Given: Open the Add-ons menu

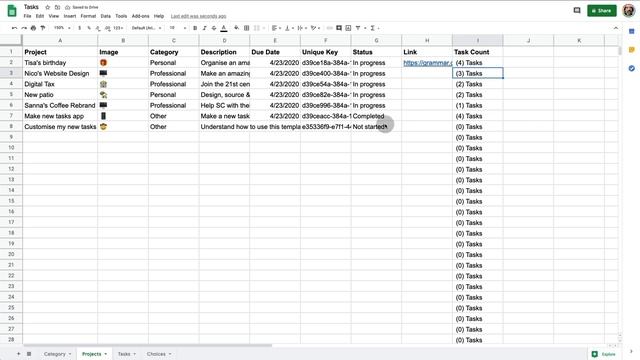Looking at the screenshot, I should pyautogui.click(x=140, y=16).
